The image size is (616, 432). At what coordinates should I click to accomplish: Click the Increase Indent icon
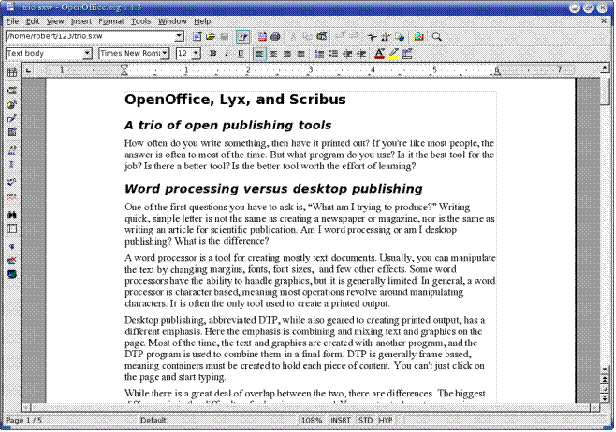pos(361,53)
